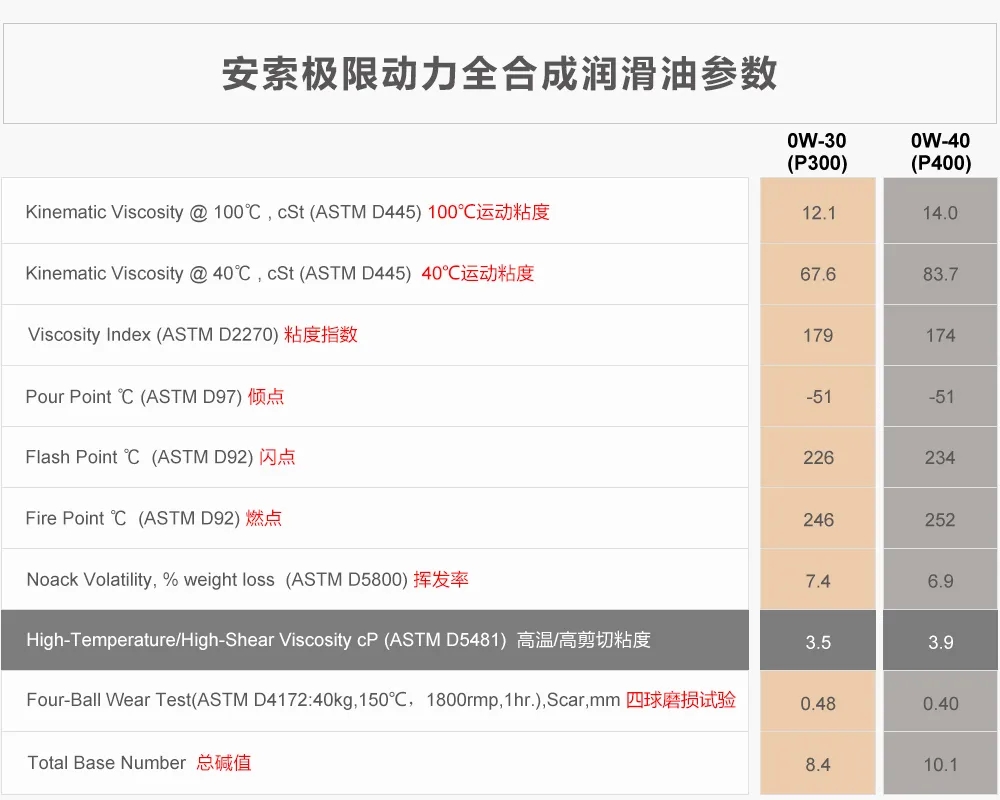1000x800 pixels.
Task: Click the 3.9 HTHS viscosity value
Action: 941,642
